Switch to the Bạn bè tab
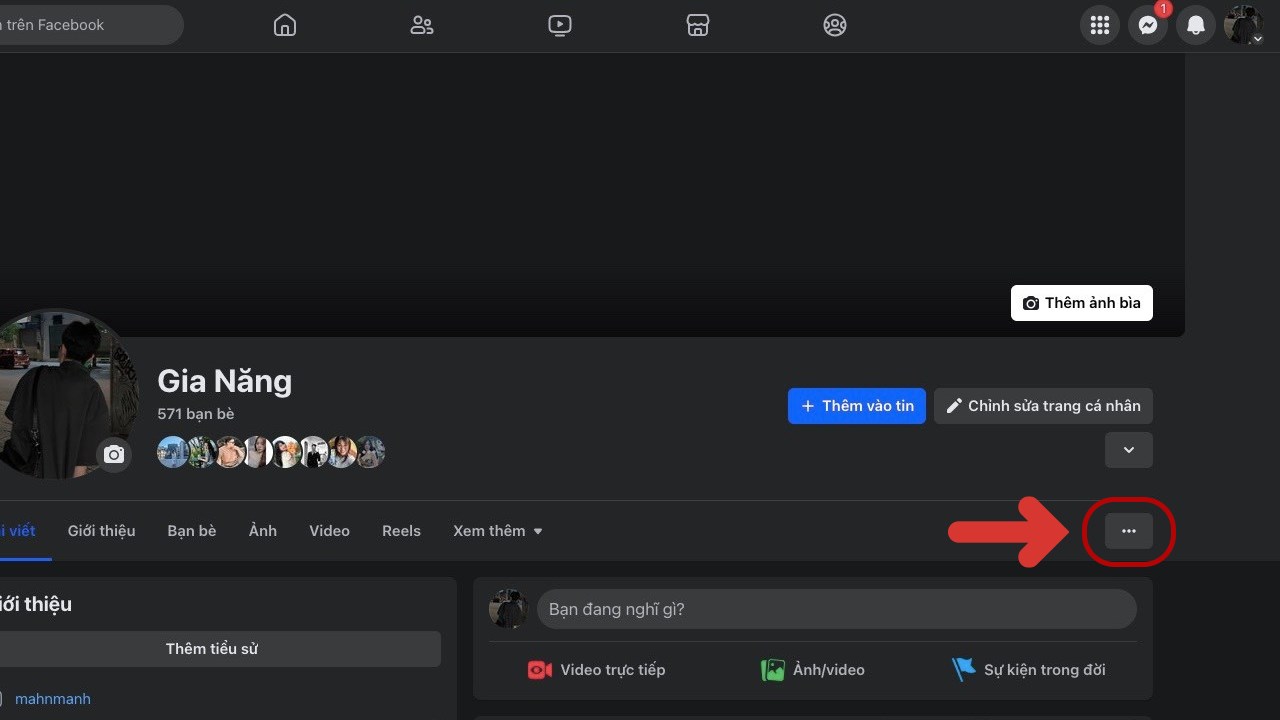This screenshot has height=720, width=1280. tap(192, 531)
